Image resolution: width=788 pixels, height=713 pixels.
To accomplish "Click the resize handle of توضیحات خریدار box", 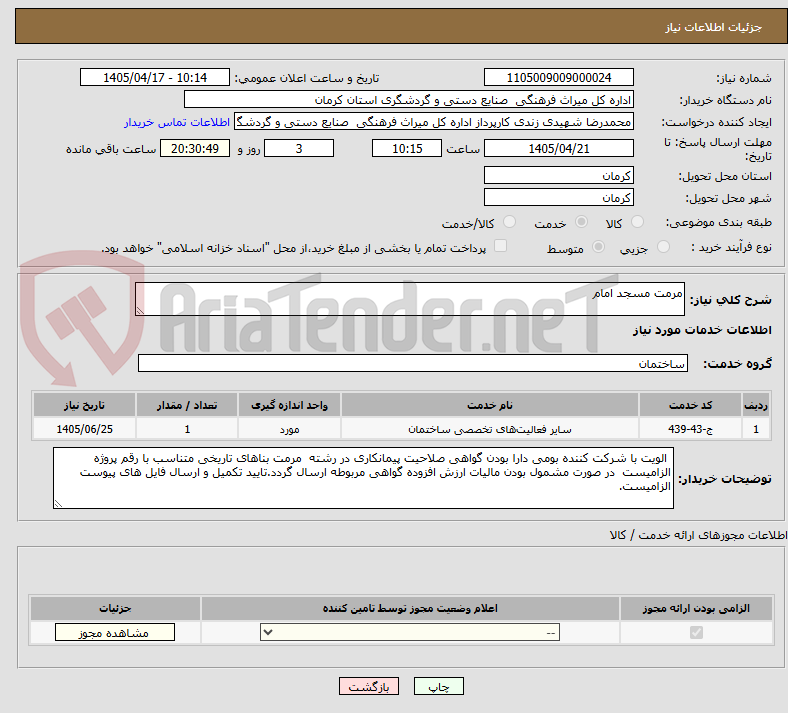I will 58,503.
